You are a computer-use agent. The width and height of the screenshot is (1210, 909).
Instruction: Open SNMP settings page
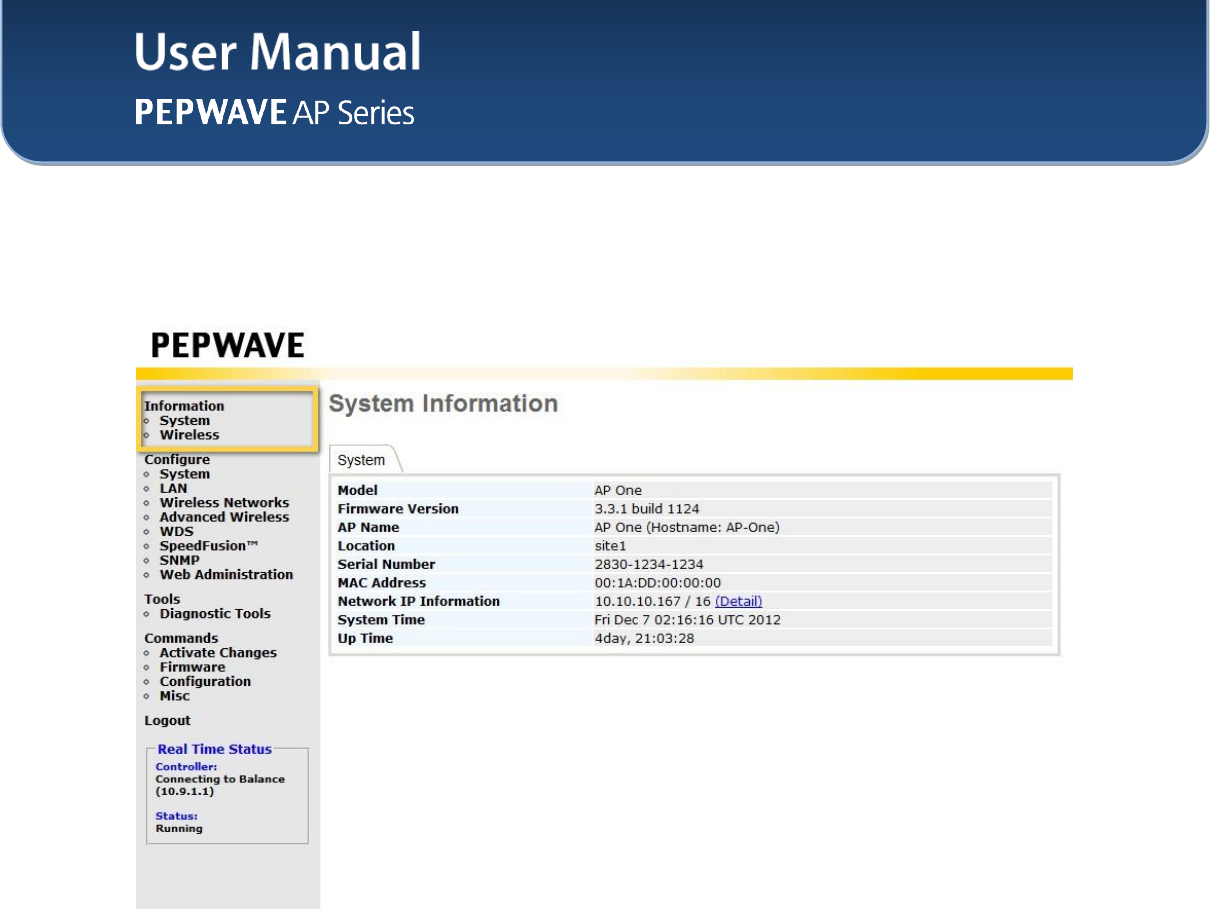(178, 560)
